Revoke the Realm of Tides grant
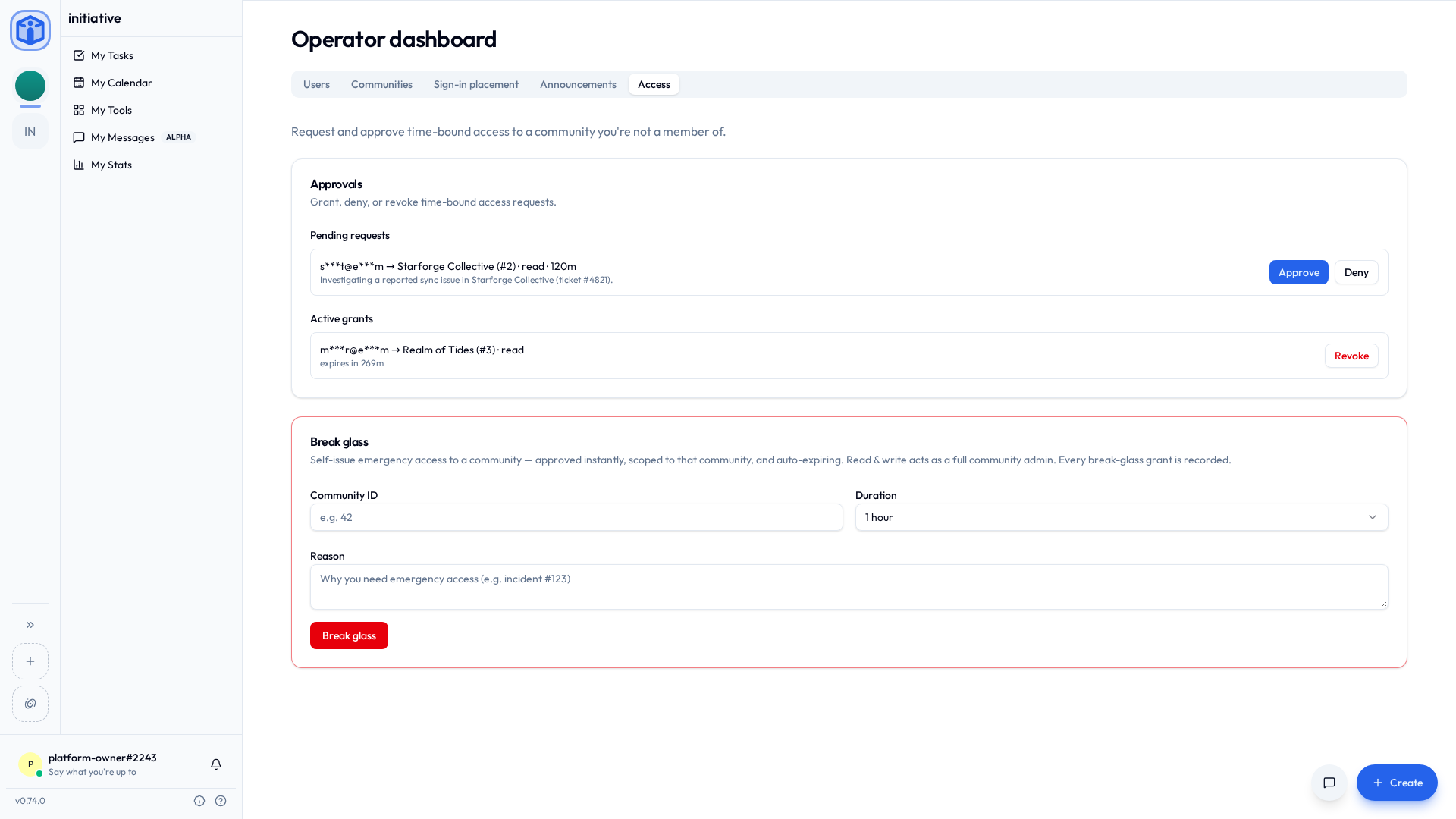The width and height of the screenshot is (1456, 819). (x=1351, y=356)
